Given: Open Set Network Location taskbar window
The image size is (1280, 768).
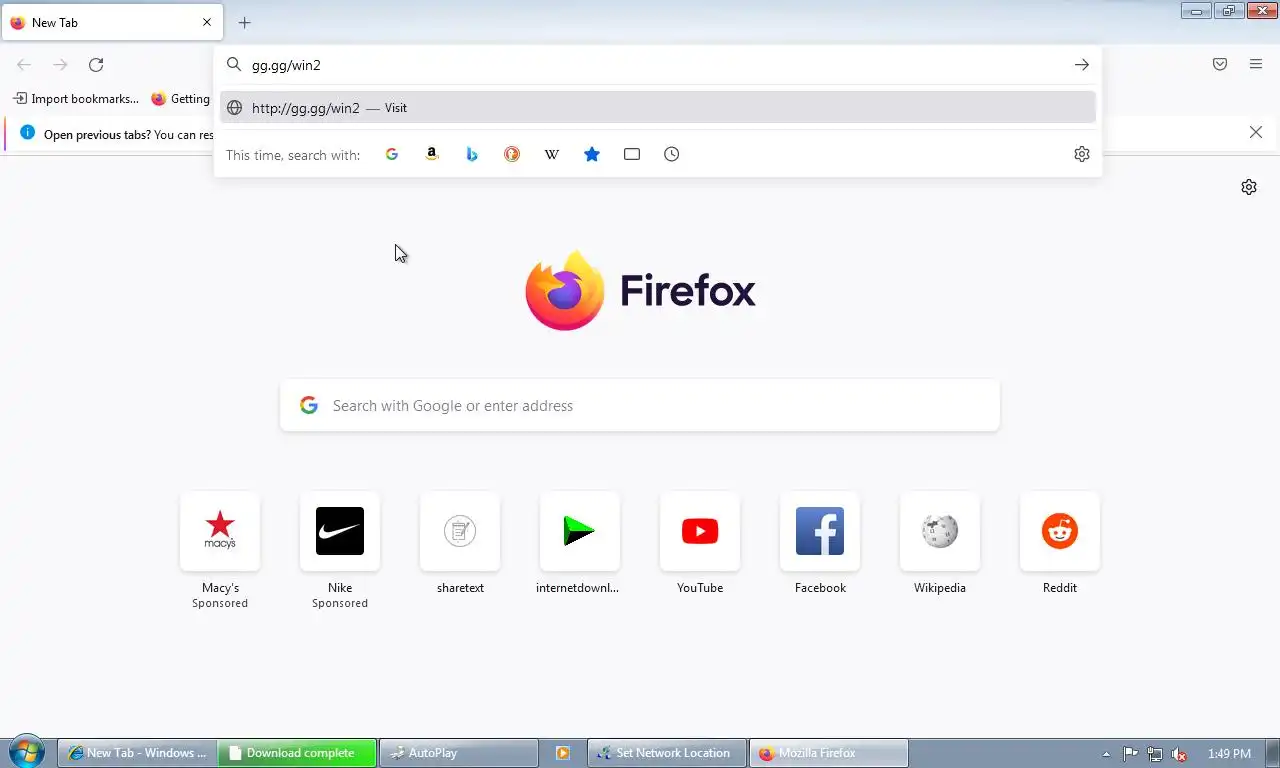Looking at the screenshot, I should (667, 753).
